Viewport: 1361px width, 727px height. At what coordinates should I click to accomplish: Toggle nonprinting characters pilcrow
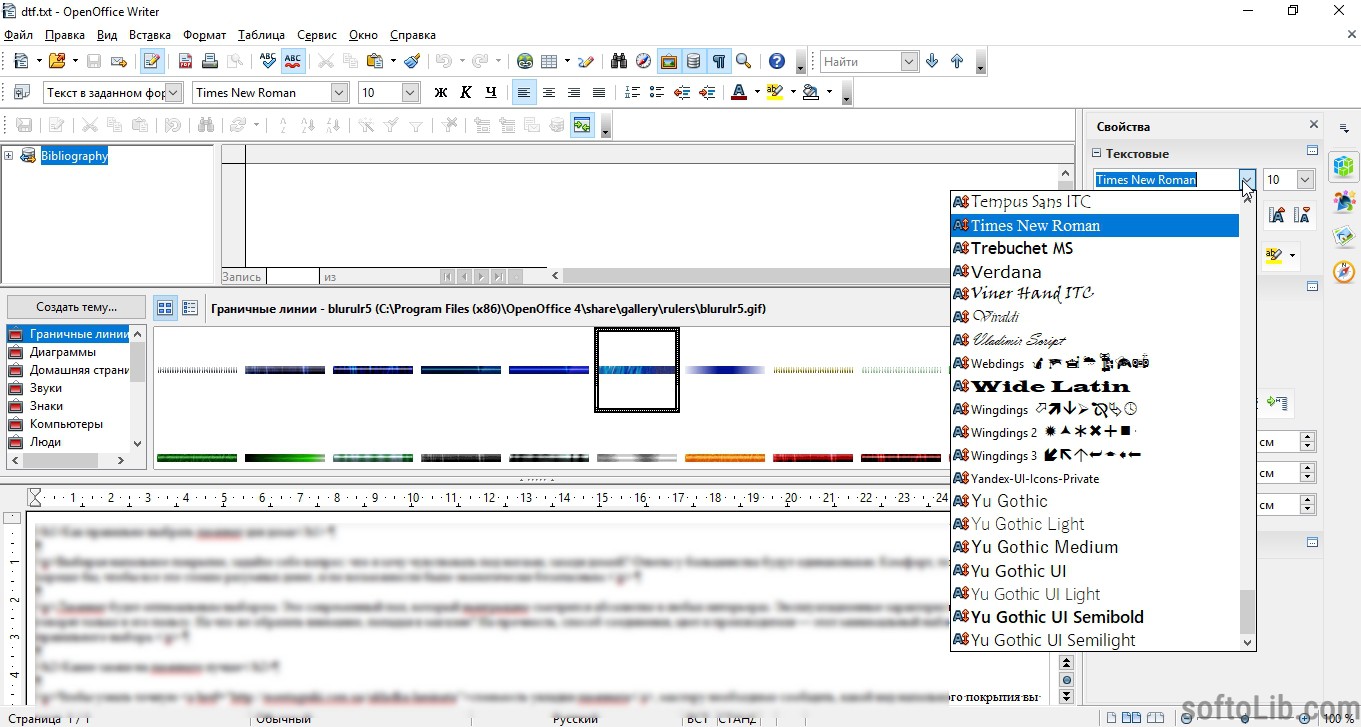pyautogui.click(x=718, y=62)
